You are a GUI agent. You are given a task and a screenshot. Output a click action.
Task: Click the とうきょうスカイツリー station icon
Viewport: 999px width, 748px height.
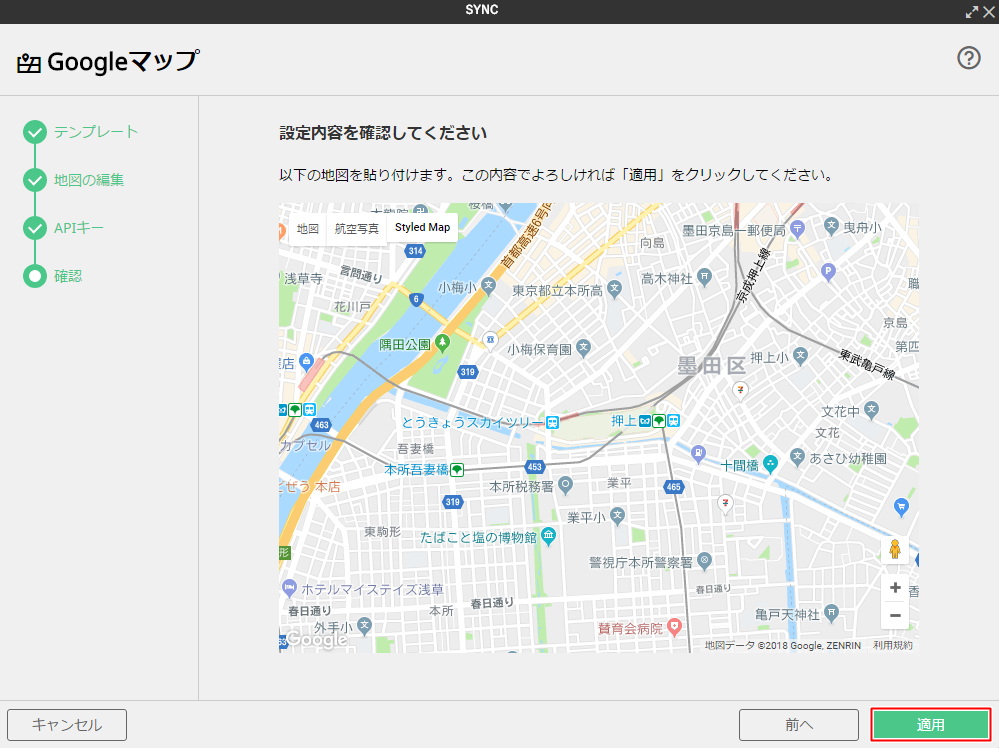tap(552, 422)
